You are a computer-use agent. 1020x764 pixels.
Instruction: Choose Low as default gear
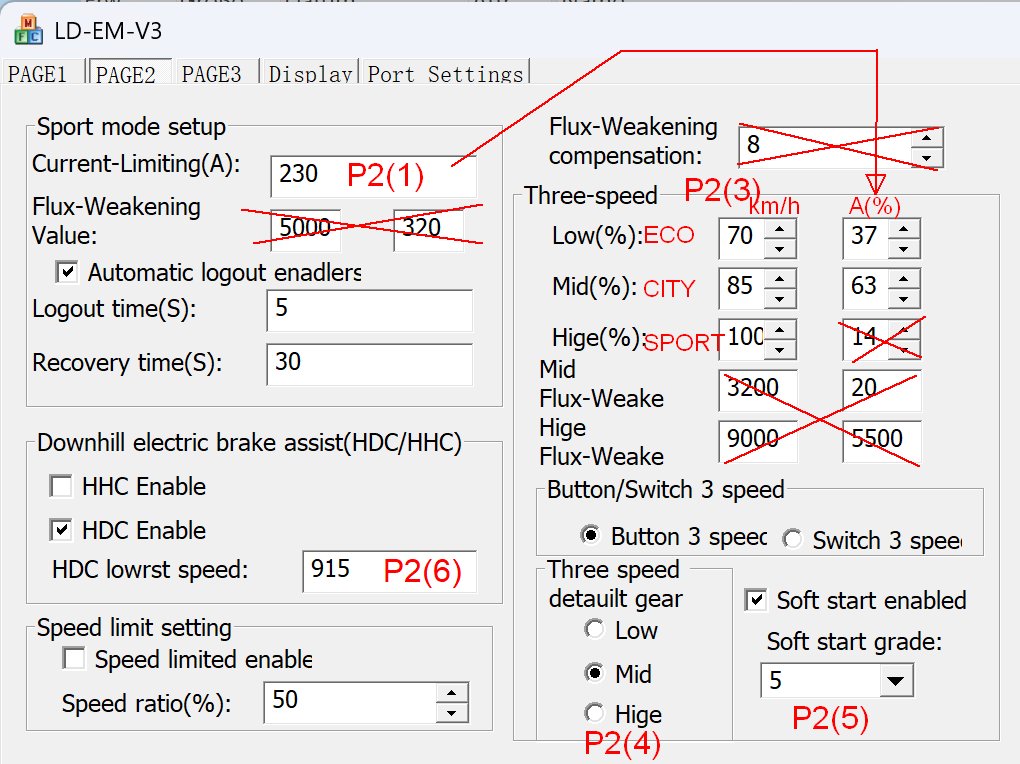[x=594, y=629]
